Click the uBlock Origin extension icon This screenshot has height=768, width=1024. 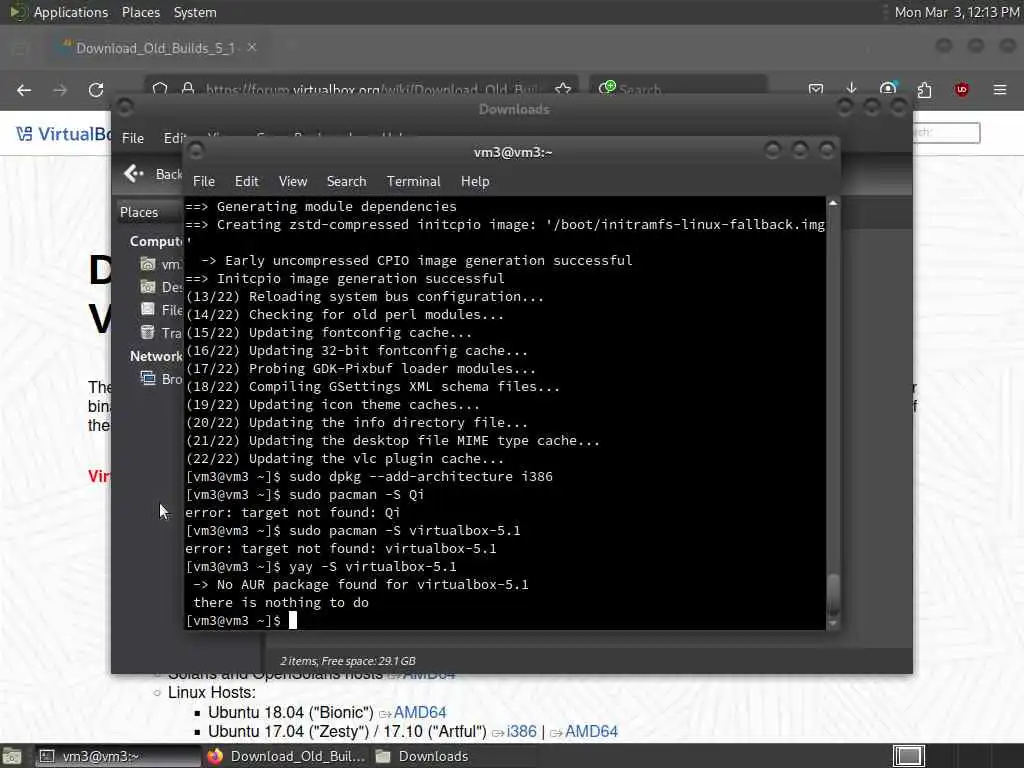point(961,89)
